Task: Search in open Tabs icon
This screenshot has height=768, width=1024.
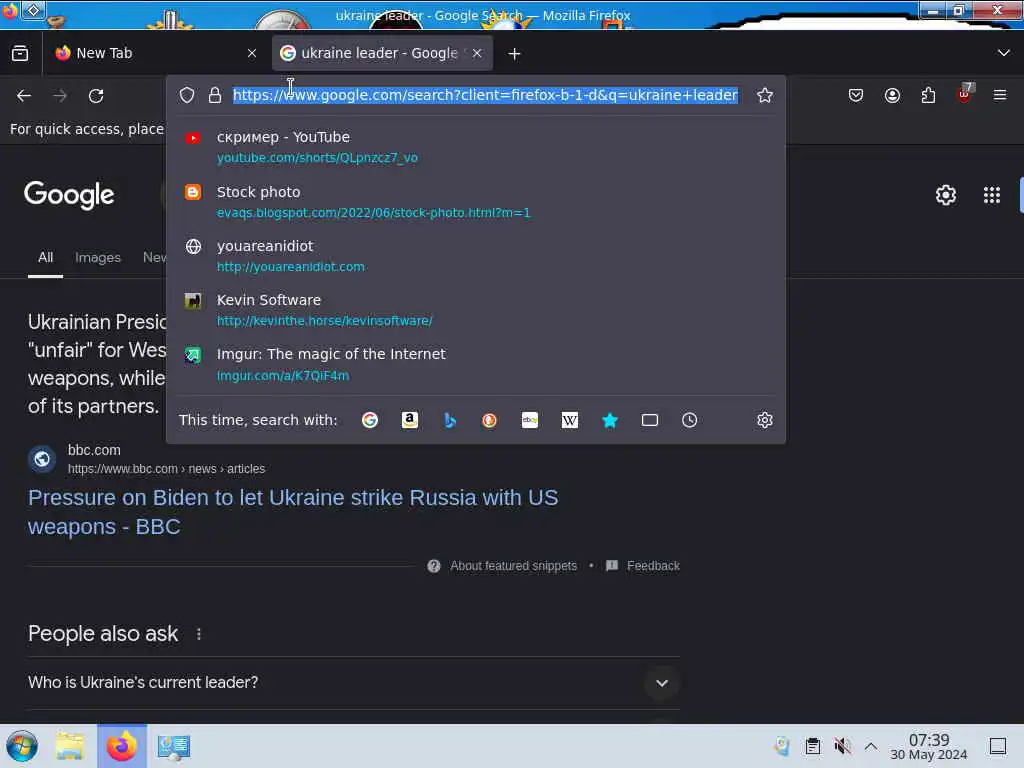Action: [x=650, y=420]
